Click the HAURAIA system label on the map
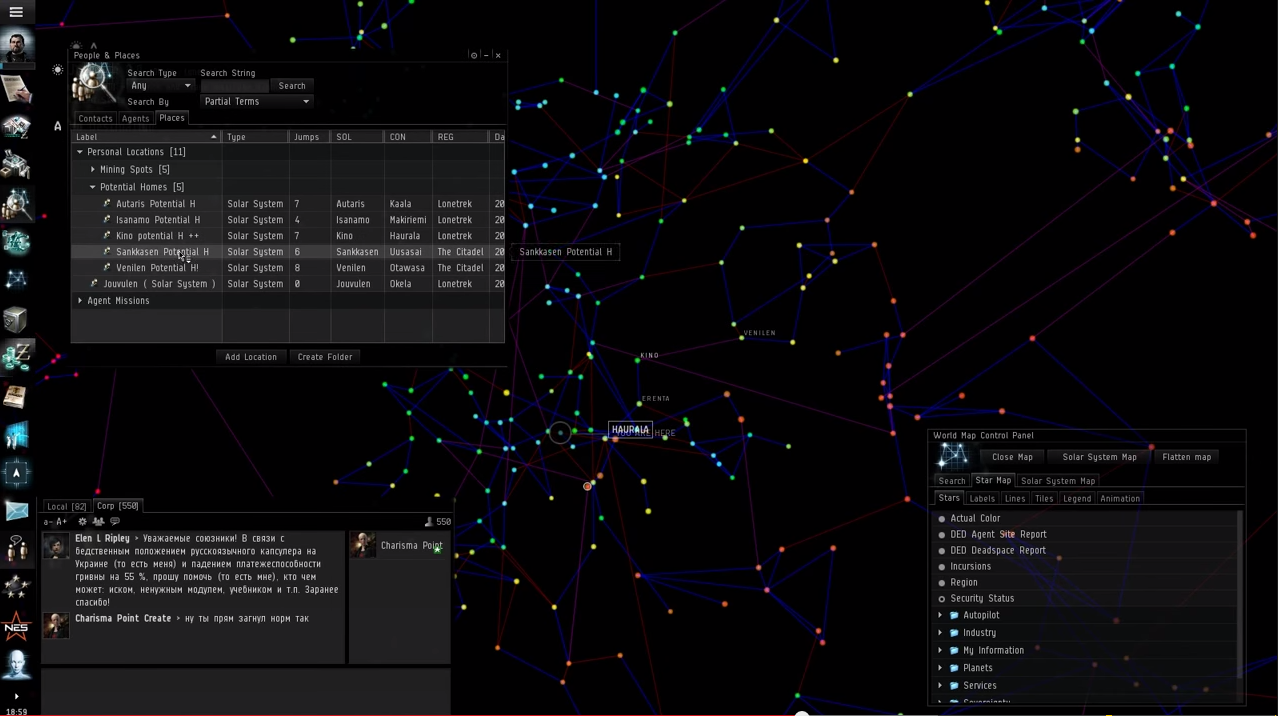 pyautogui.click(x=630, y=430)
